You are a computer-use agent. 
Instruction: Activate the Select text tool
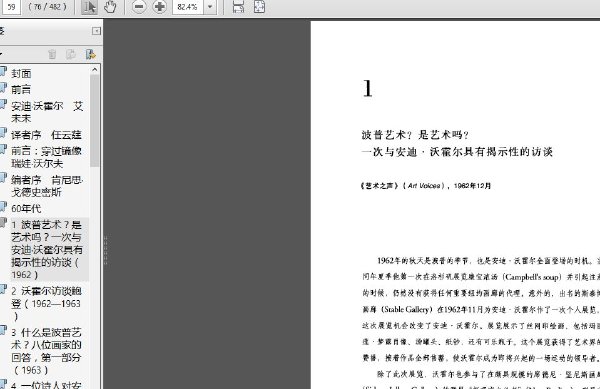[x=90, y=7]
